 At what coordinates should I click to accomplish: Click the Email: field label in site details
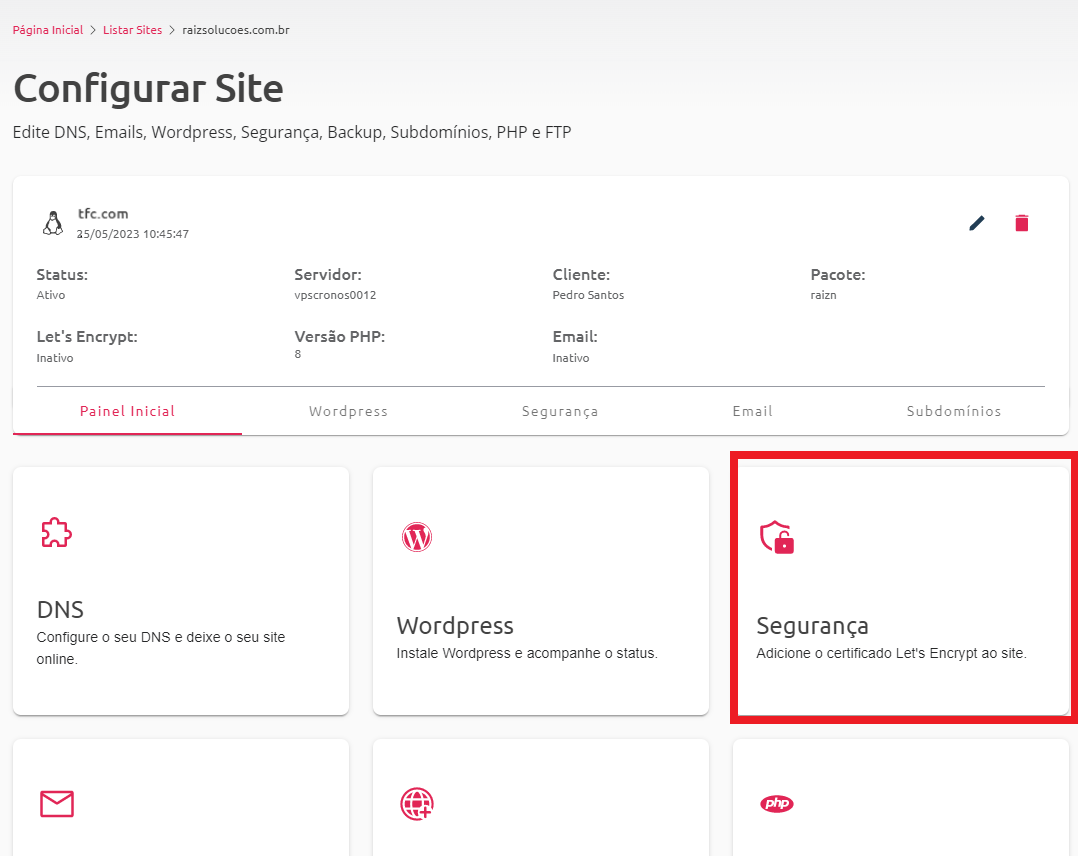click(575, 337)
